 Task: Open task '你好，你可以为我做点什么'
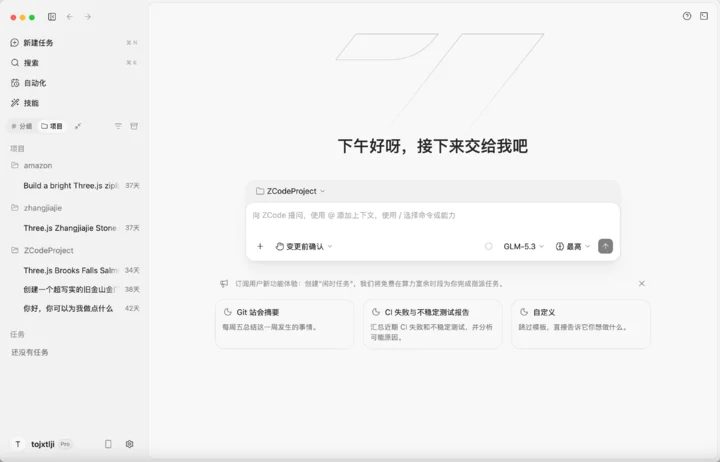click(73, 309)
